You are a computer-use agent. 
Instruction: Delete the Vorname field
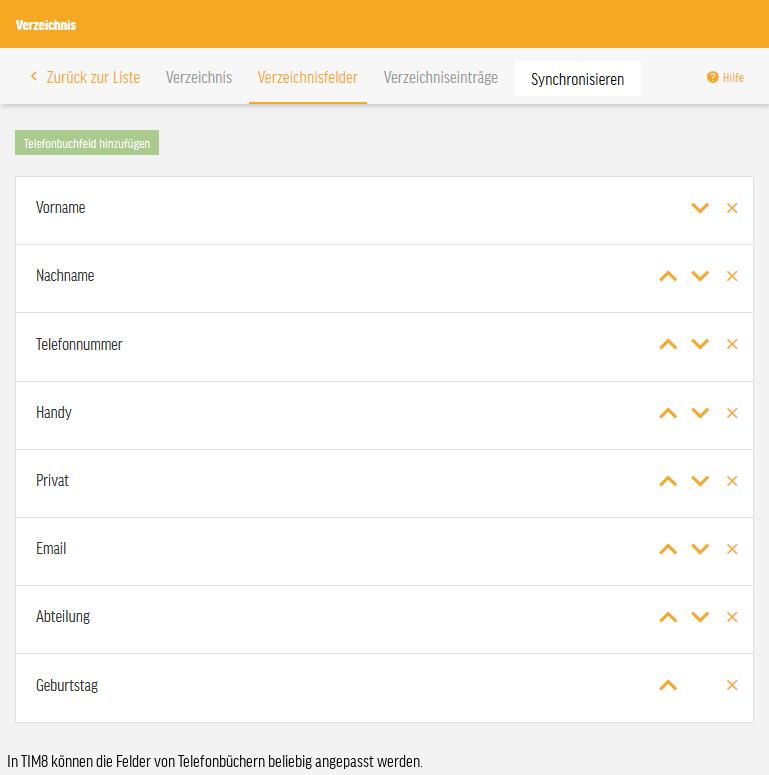tap(732, 208)
